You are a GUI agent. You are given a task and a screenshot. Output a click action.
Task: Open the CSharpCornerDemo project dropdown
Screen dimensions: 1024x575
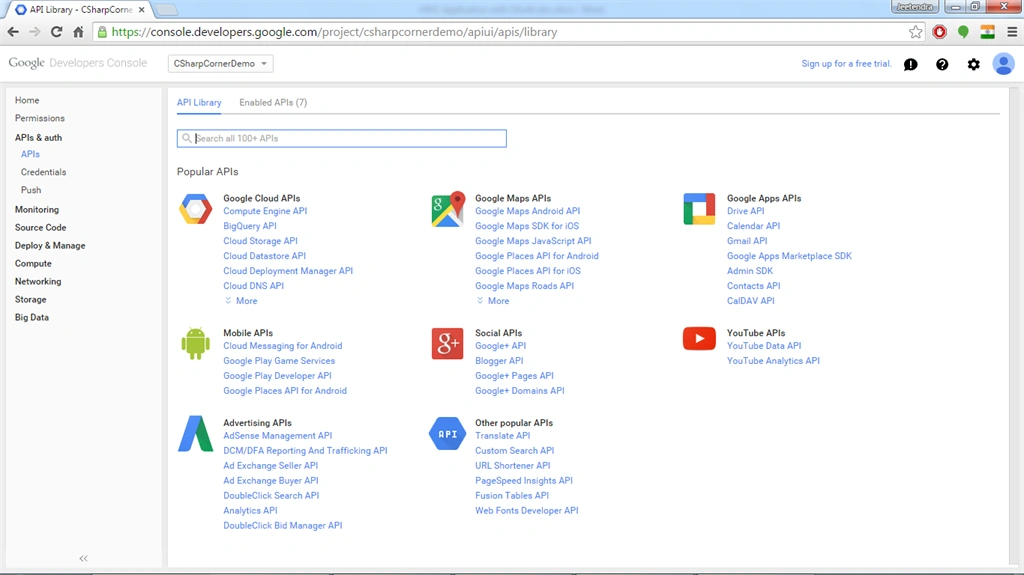point(220,63)
